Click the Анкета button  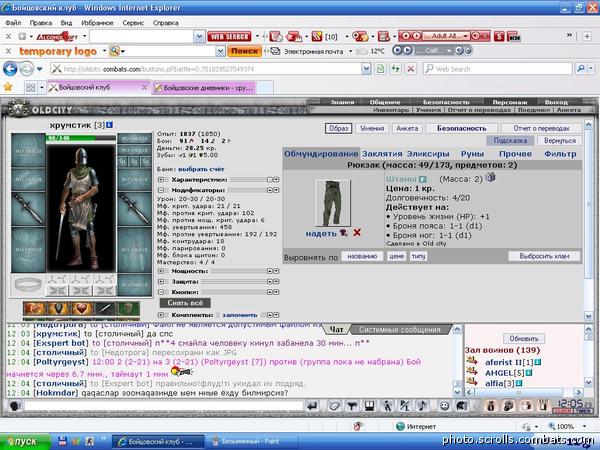pyautogui.click(x=407, y=128)
